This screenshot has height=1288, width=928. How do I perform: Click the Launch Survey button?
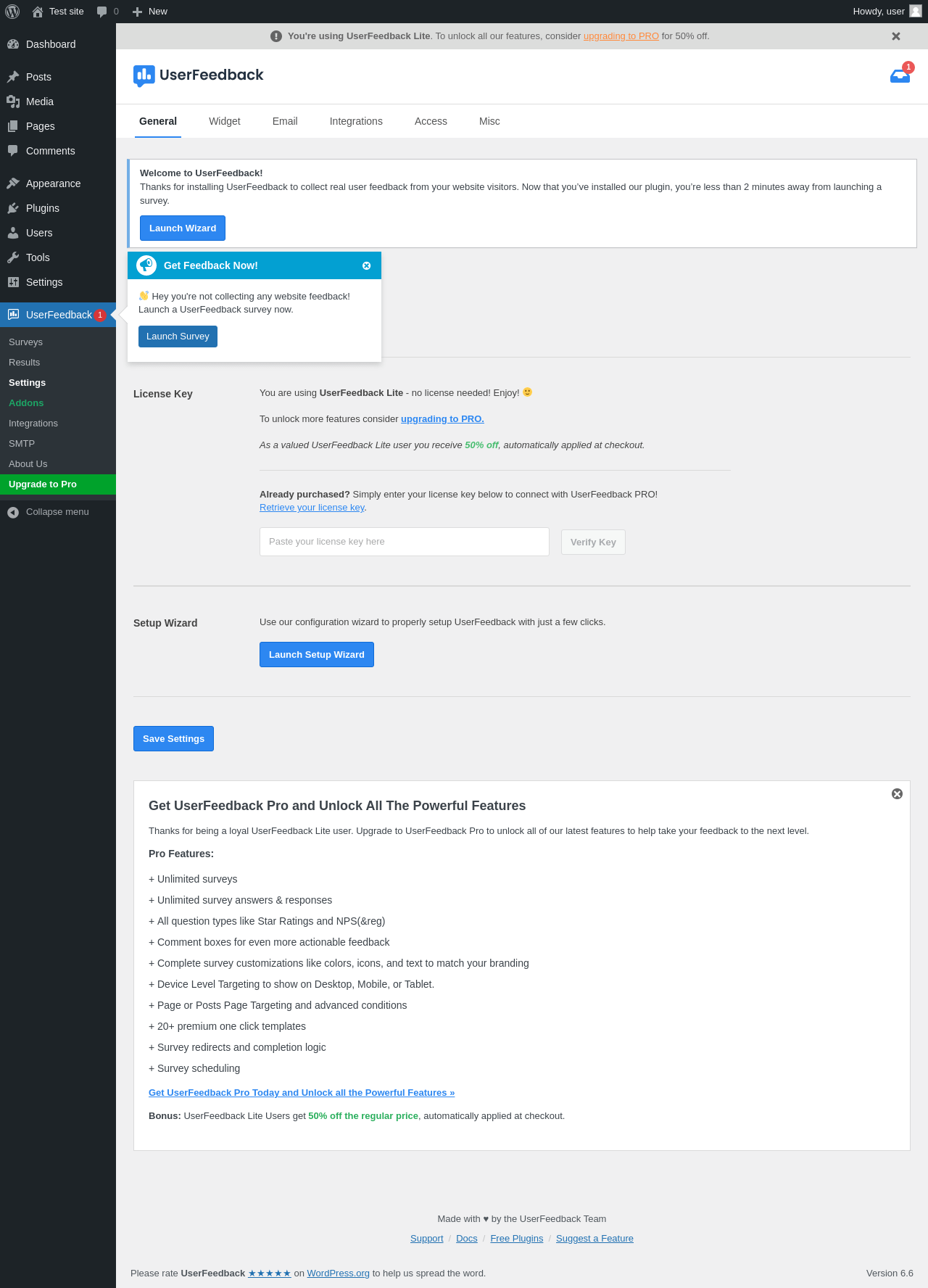point(178,337)
